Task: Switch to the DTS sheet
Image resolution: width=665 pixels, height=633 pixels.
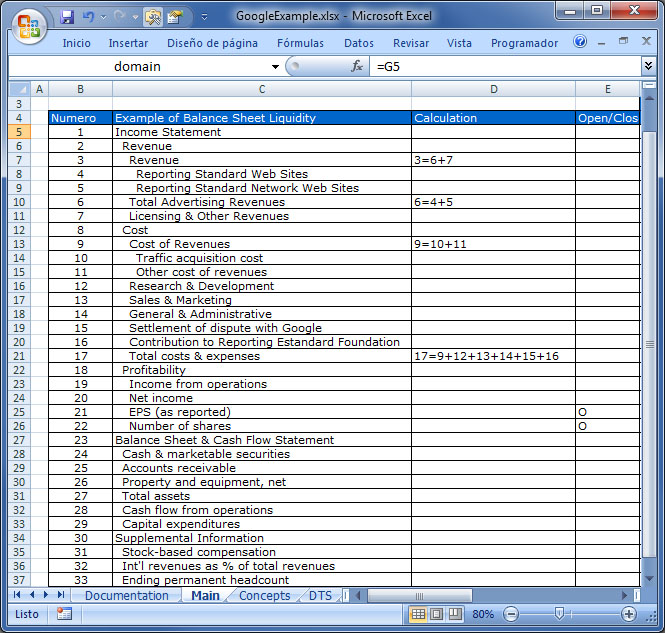Action: click(320, 596)
